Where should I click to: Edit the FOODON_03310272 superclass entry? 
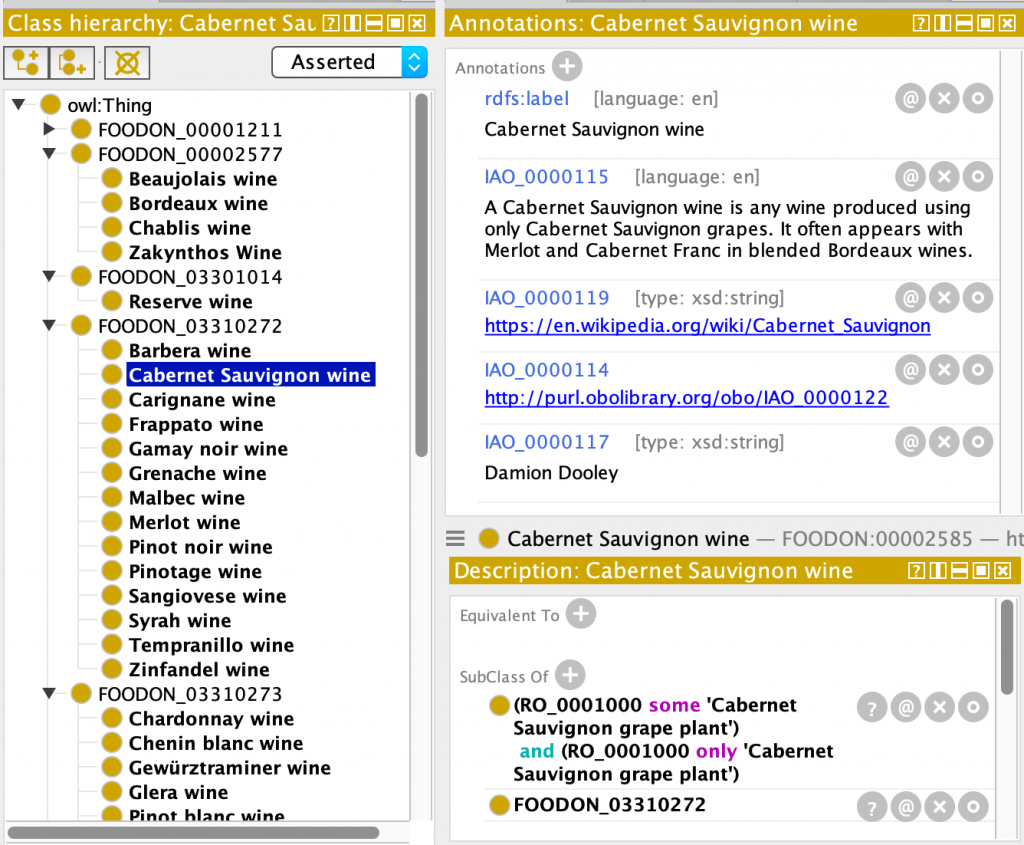pos(973,807)
